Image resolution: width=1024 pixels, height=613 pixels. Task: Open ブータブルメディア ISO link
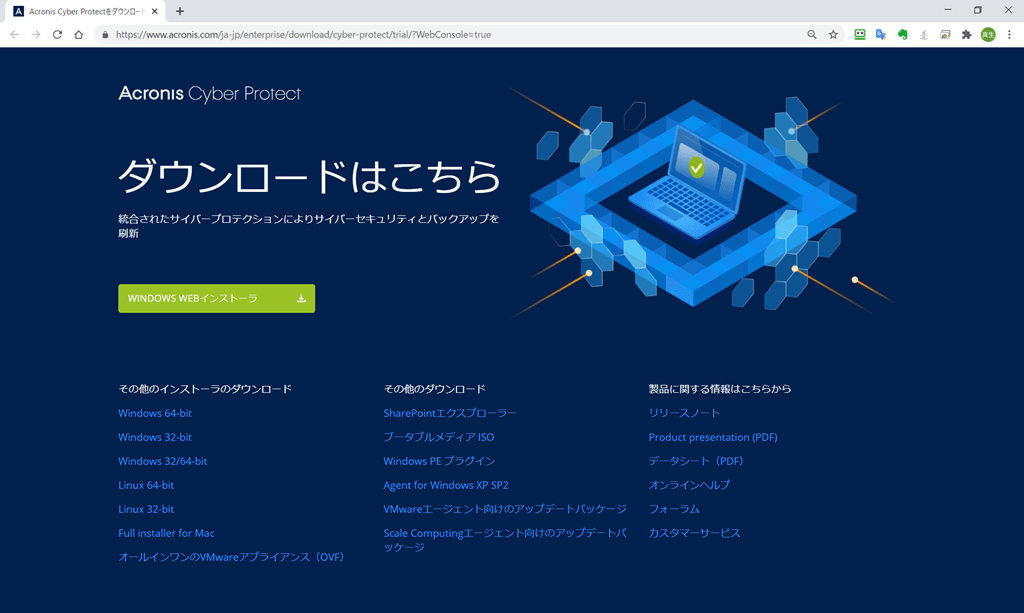tap(439, 437)
